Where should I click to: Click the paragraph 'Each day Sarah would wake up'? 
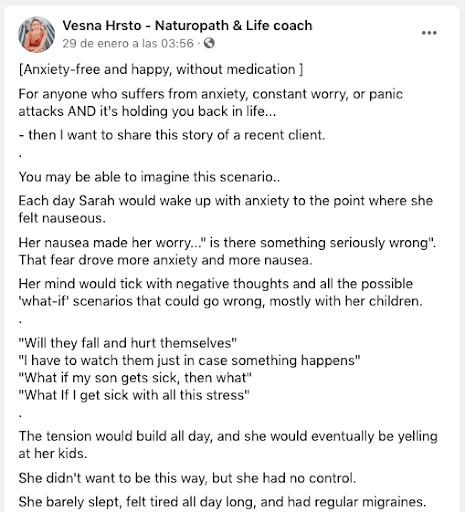(226, 209)
